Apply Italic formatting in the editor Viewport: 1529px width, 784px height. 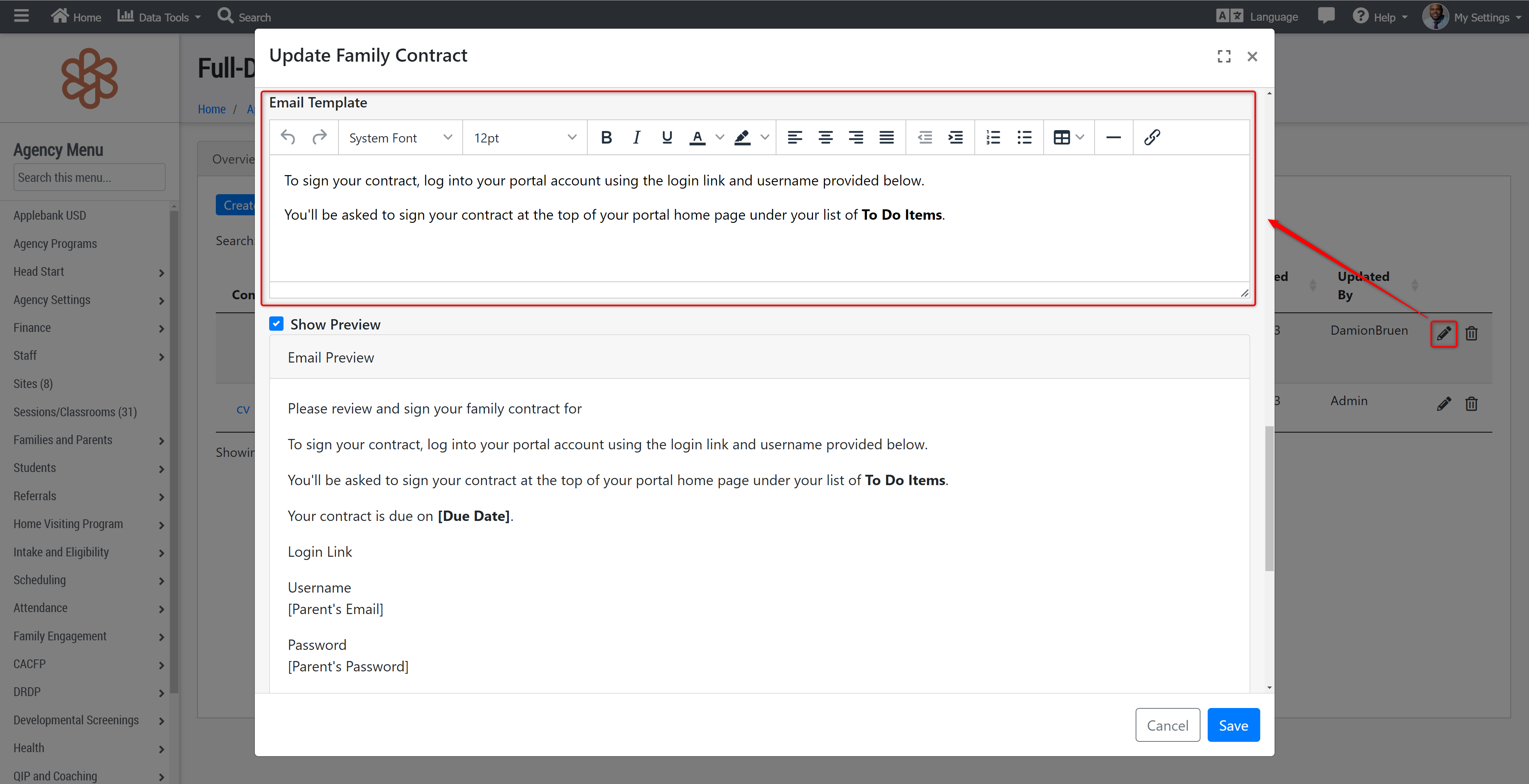pos(636,138)
